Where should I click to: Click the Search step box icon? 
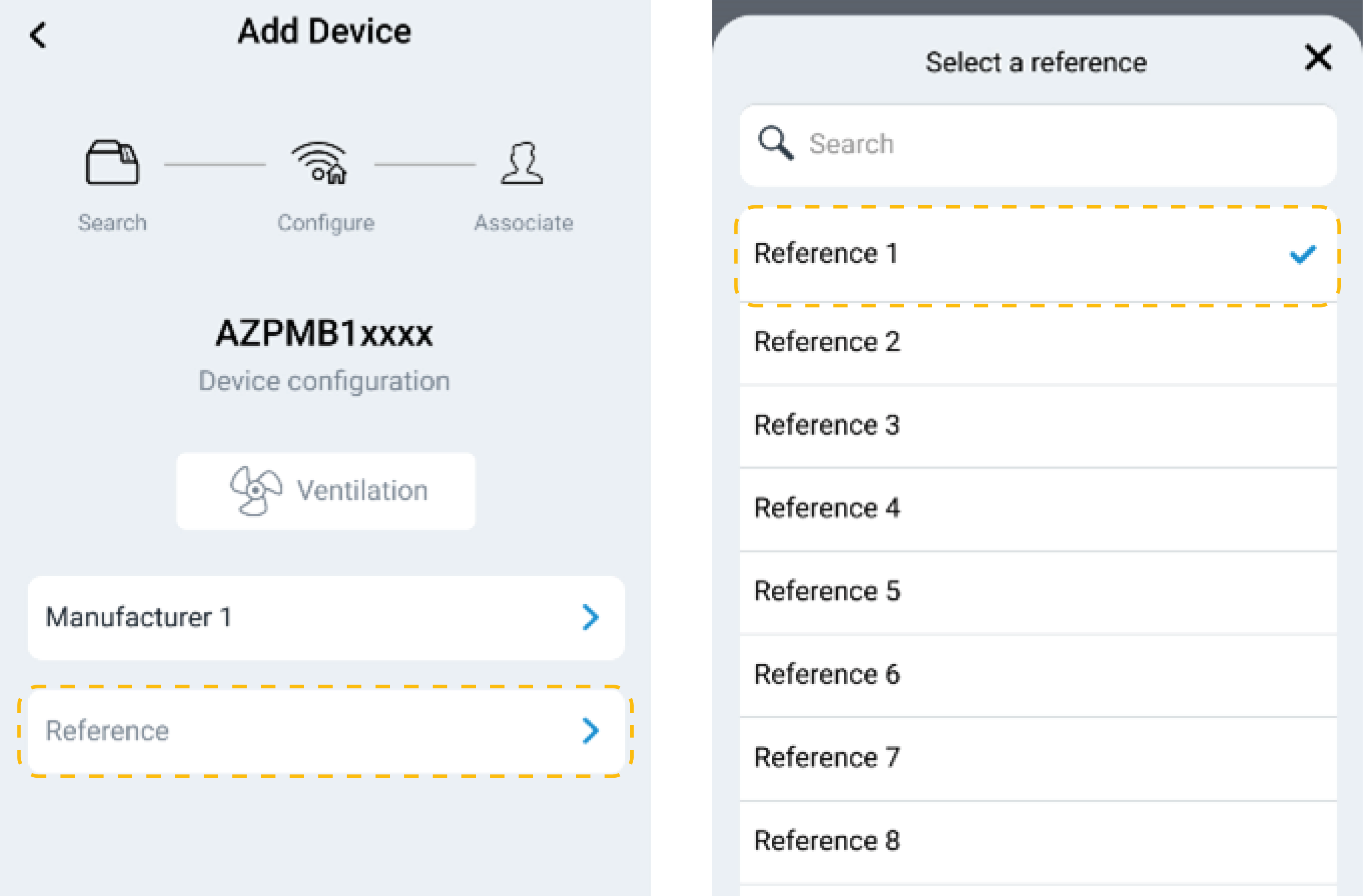point(112,162)
